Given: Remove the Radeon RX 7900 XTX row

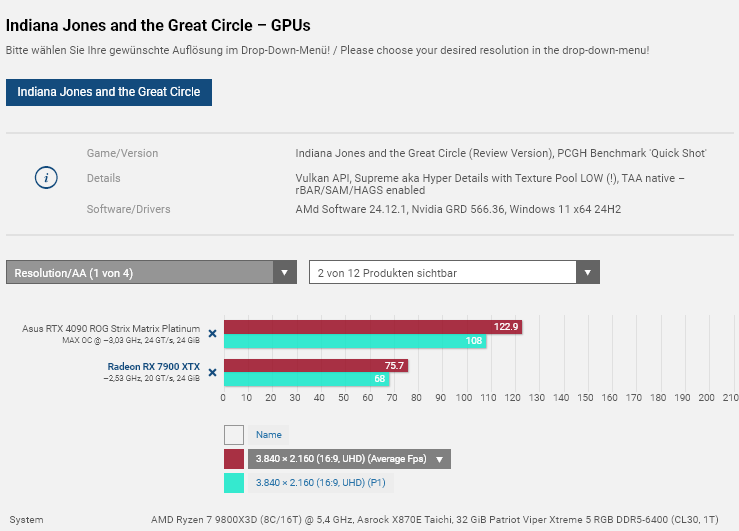Looking at the screenshot, I should [x=212, y=372].
